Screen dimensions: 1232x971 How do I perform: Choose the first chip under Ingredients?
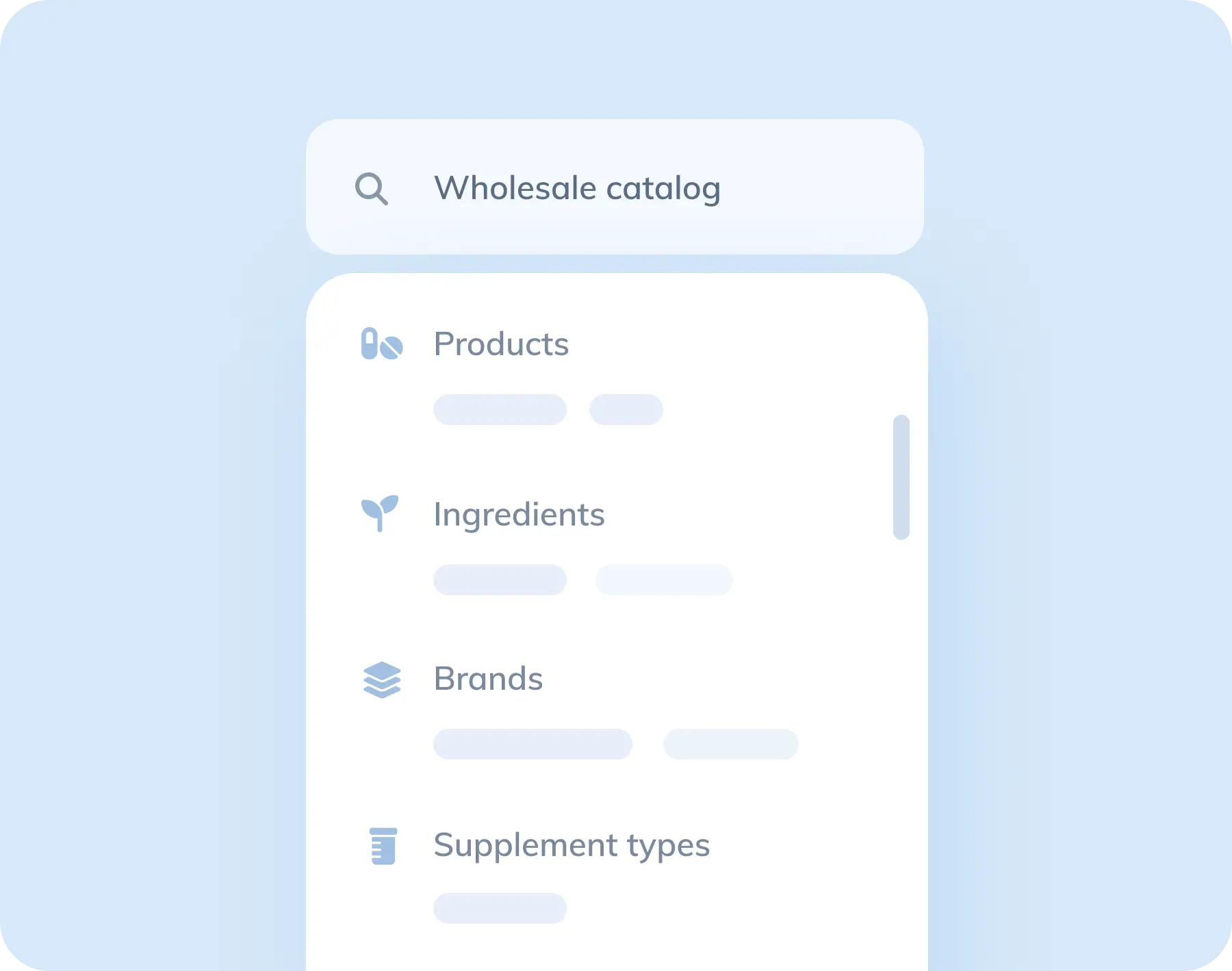pos(500,580)
